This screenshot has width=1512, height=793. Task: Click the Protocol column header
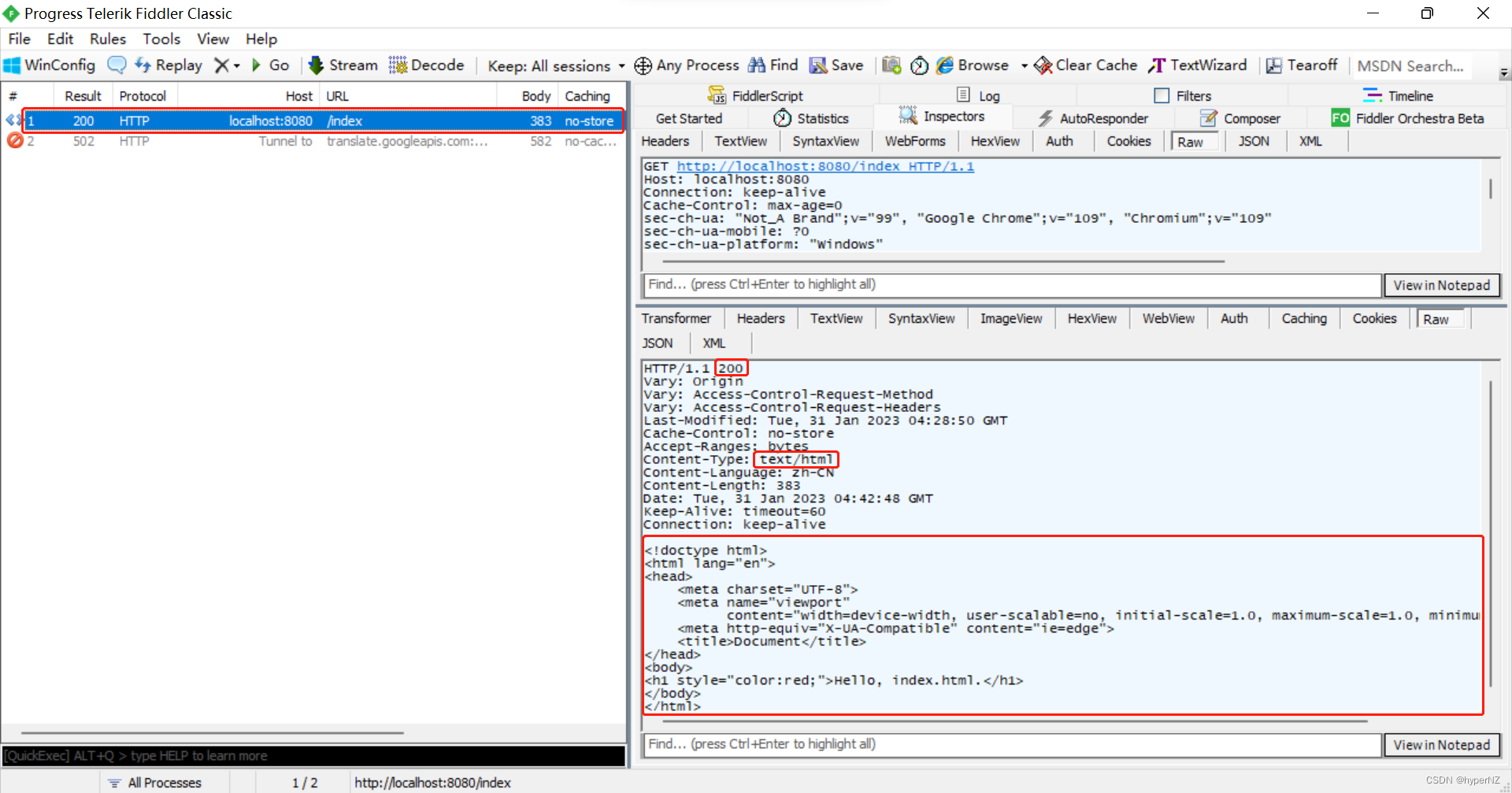tap(143, 95)
